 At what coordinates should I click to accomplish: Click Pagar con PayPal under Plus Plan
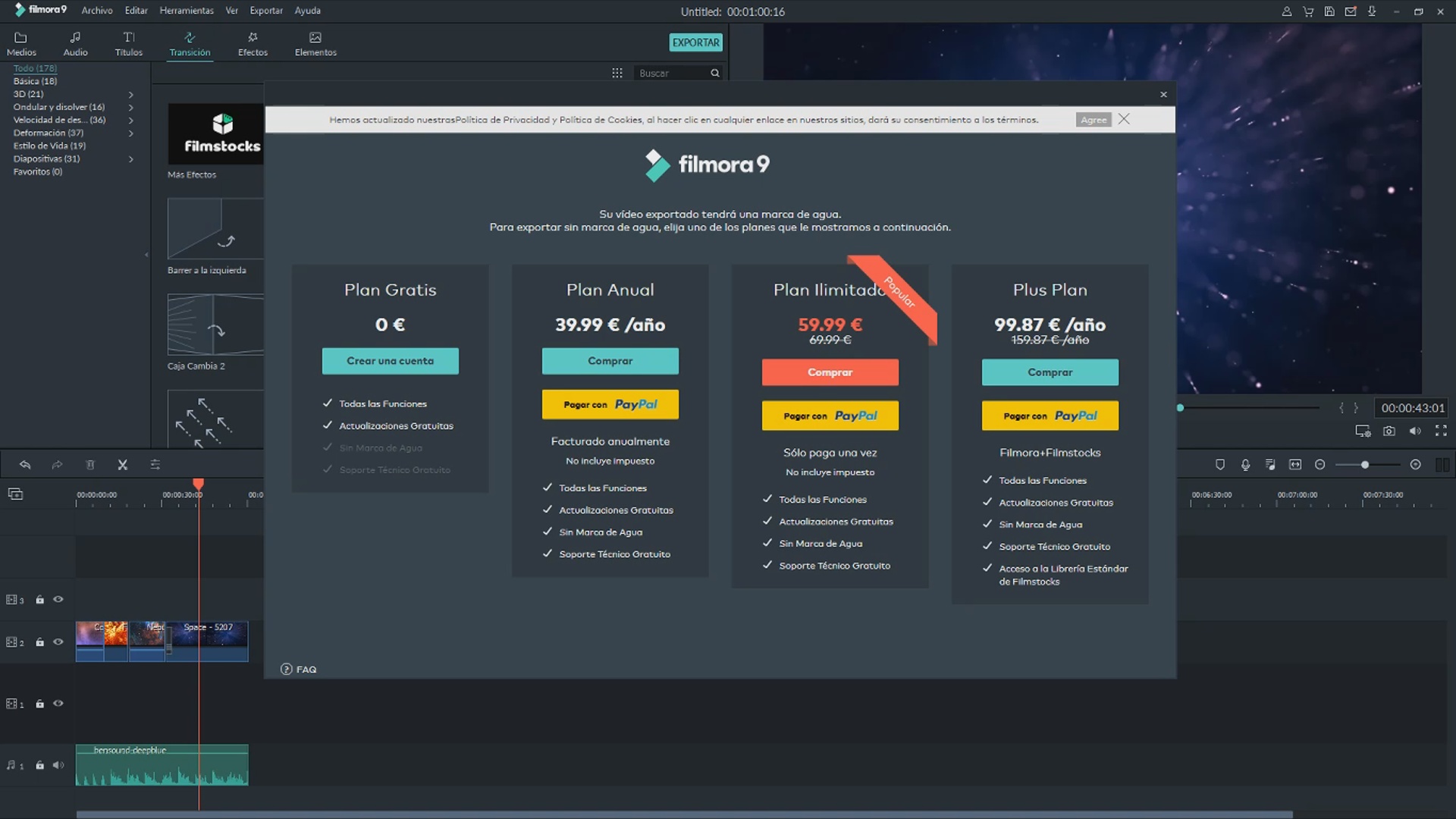tap(1050, 416)
